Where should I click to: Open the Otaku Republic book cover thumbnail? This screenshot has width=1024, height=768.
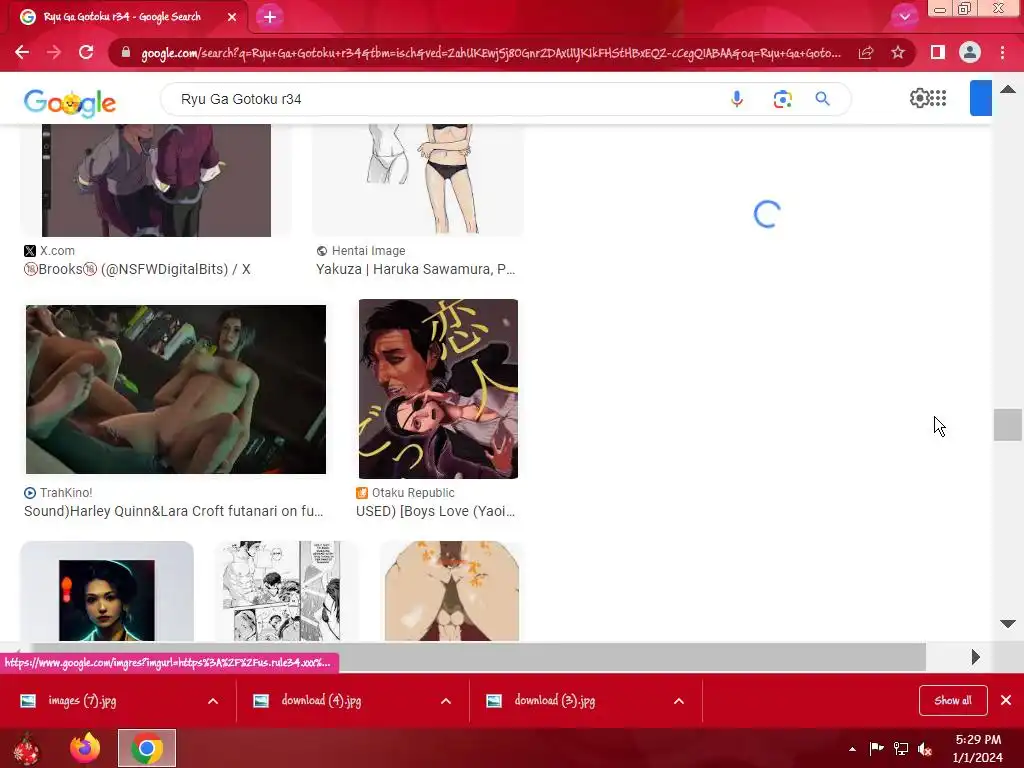(438, 389)
